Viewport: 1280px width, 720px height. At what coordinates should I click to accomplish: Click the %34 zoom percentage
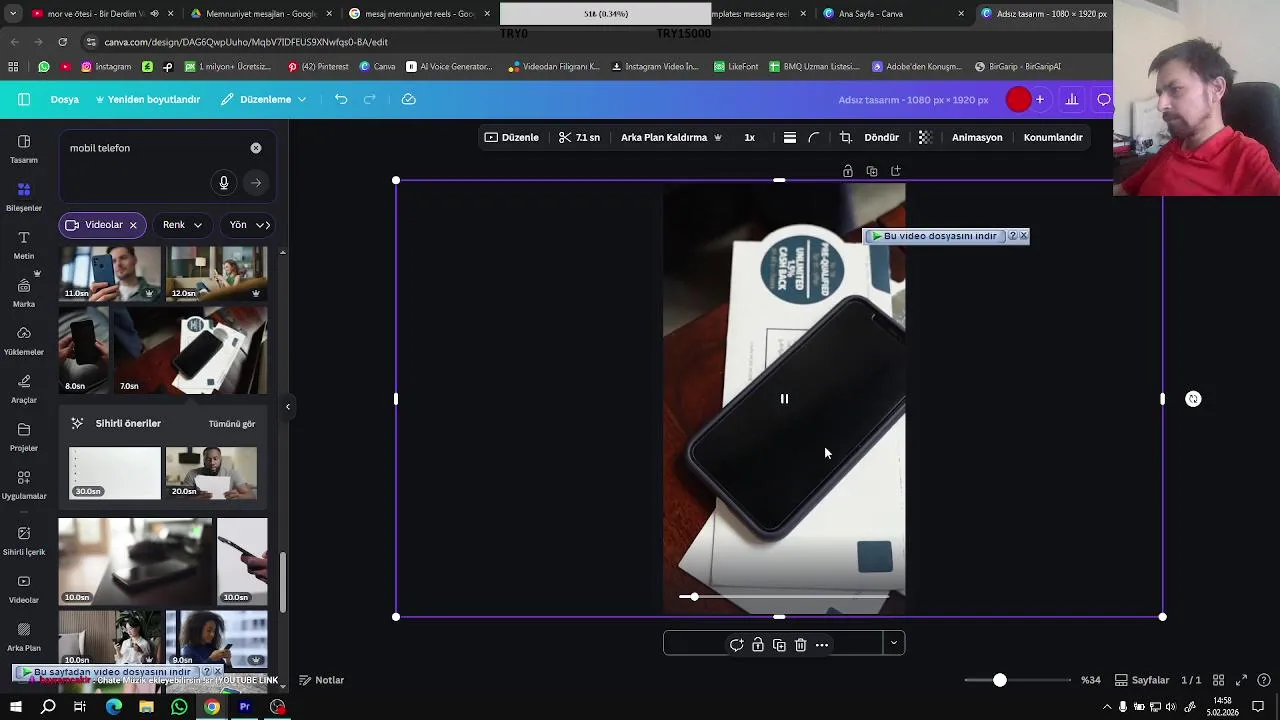pyautogui.click(x=1090, y=680)
